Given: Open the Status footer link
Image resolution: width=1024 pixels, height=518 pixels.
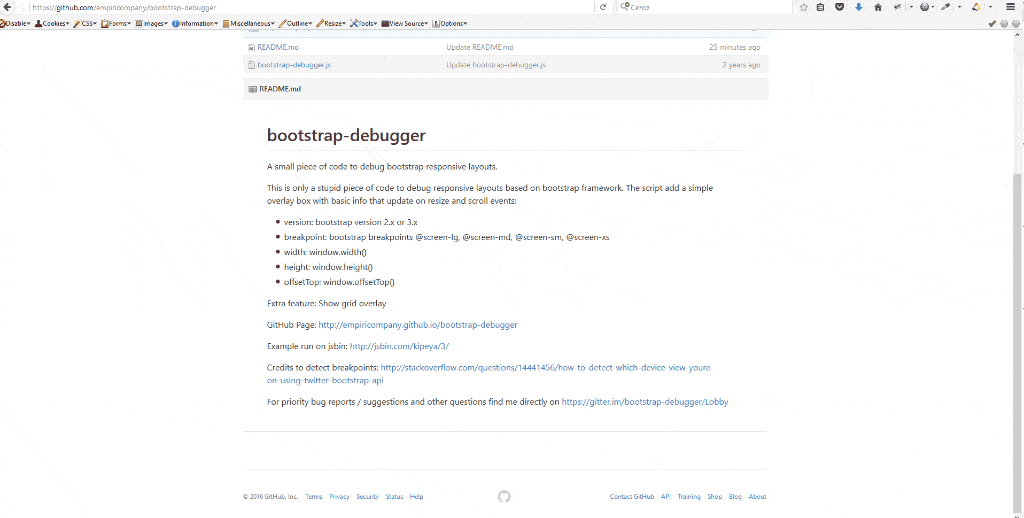Looking at the screenshot, I should 394,496.
